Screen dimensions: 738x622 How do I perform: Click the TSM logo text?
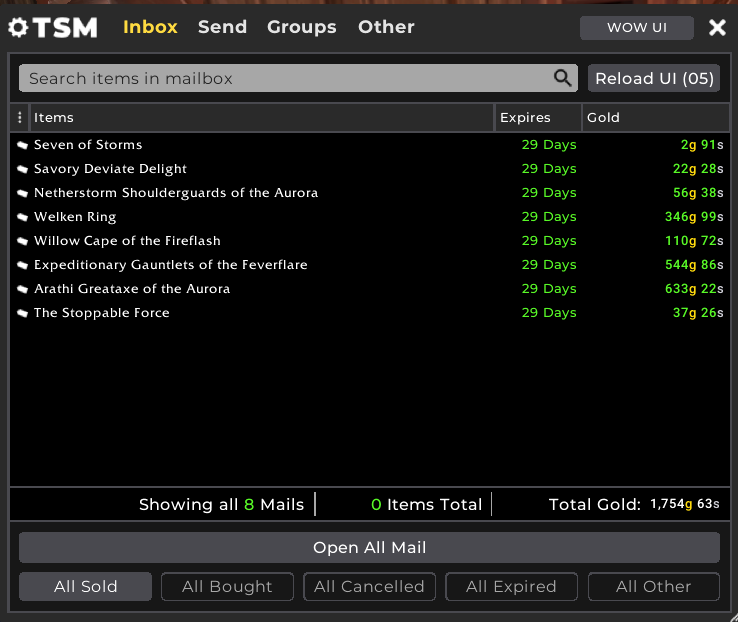point(65,27)
